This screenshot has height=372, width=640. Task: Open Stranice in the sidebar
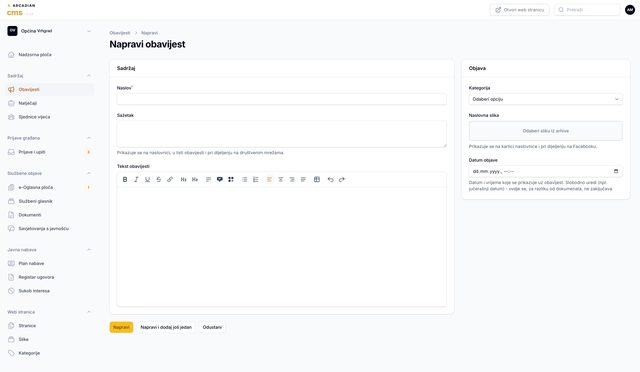(50, 326)
